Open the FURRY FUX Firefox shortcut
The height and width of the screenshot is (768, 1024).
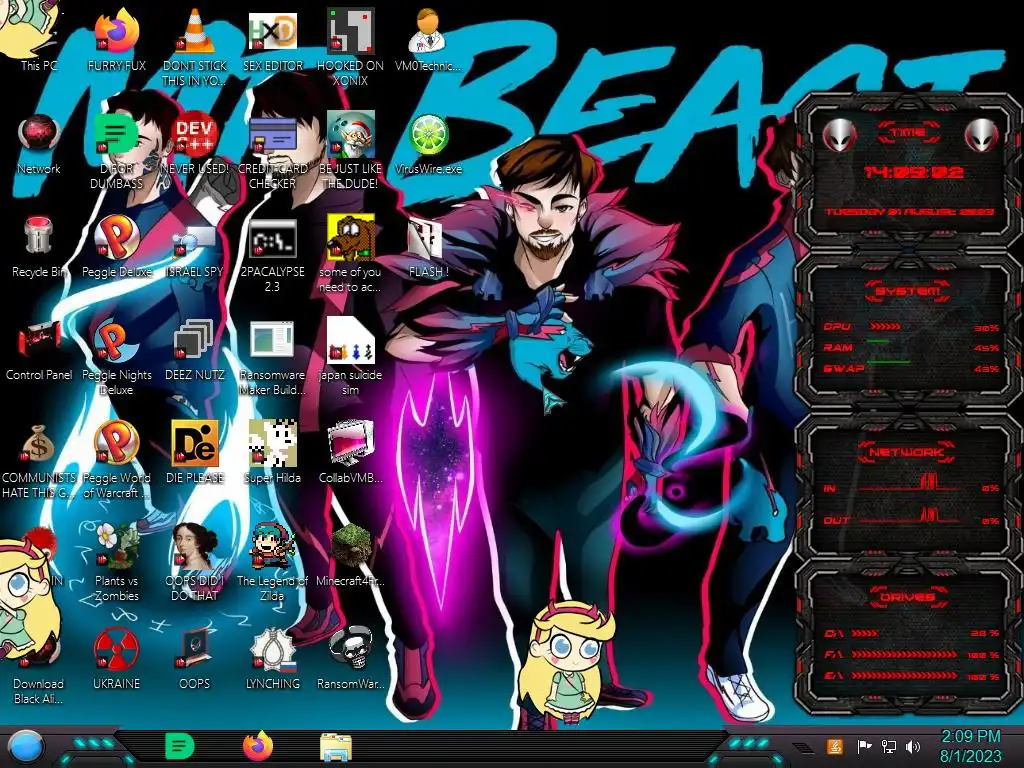pyautogui.click(x=116, y=38)
